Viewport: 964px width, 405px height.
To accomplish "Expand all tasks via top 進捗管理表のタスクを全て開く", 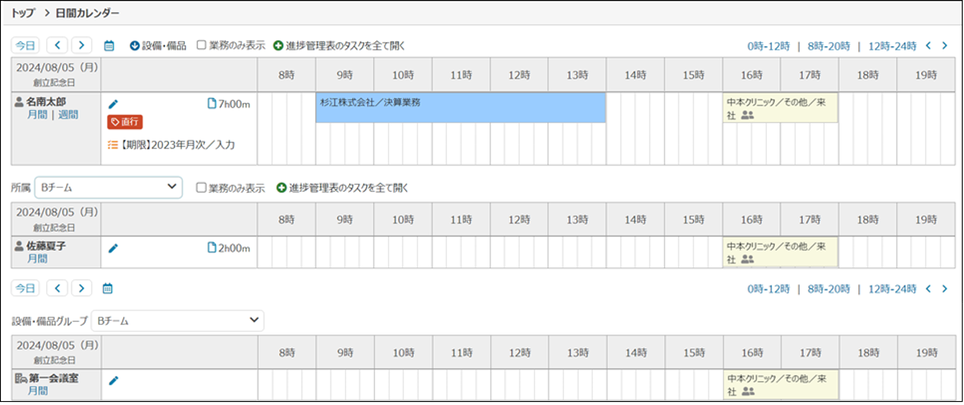I will [343, 46].
